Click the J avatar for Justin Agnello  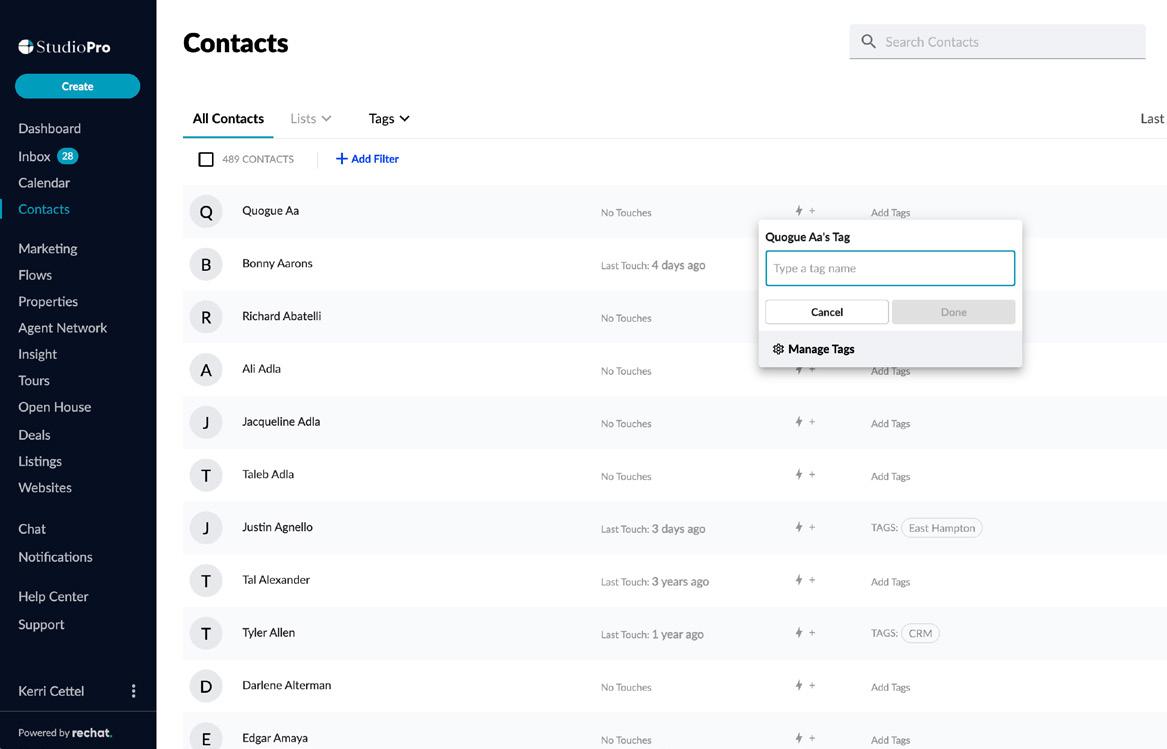(206, 528)
